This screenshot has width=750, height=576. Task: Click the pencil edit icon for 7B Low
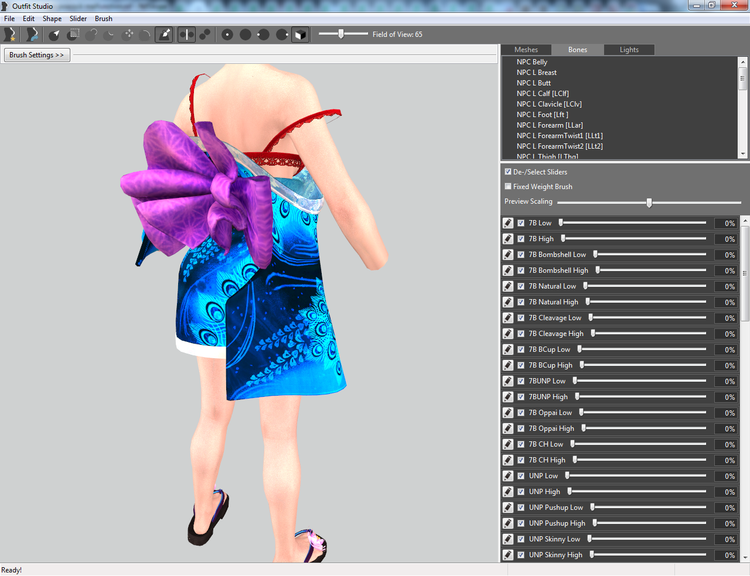click(x=508, y=223)
